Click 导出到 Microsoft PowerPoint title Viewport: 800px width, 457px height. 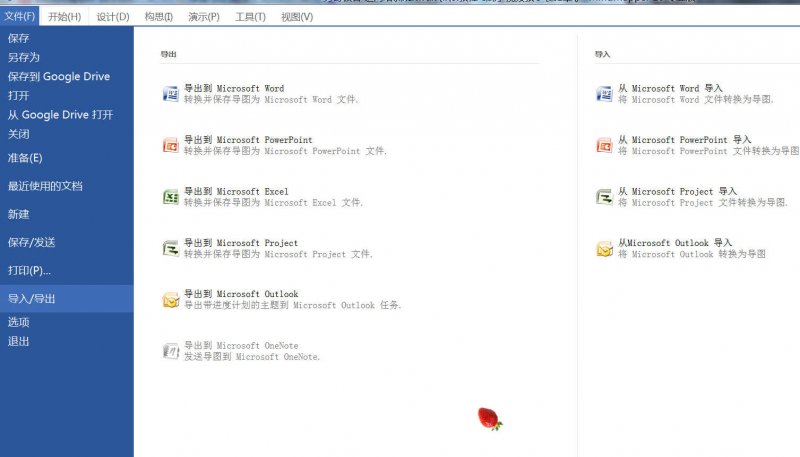(x=248, y=140)
